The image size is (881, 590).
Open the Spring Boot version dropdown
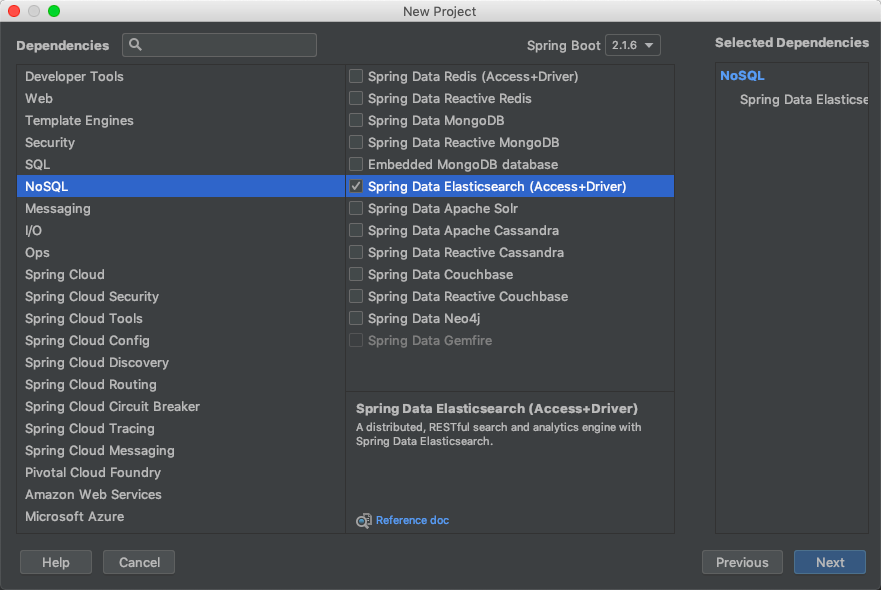[632, 45]
